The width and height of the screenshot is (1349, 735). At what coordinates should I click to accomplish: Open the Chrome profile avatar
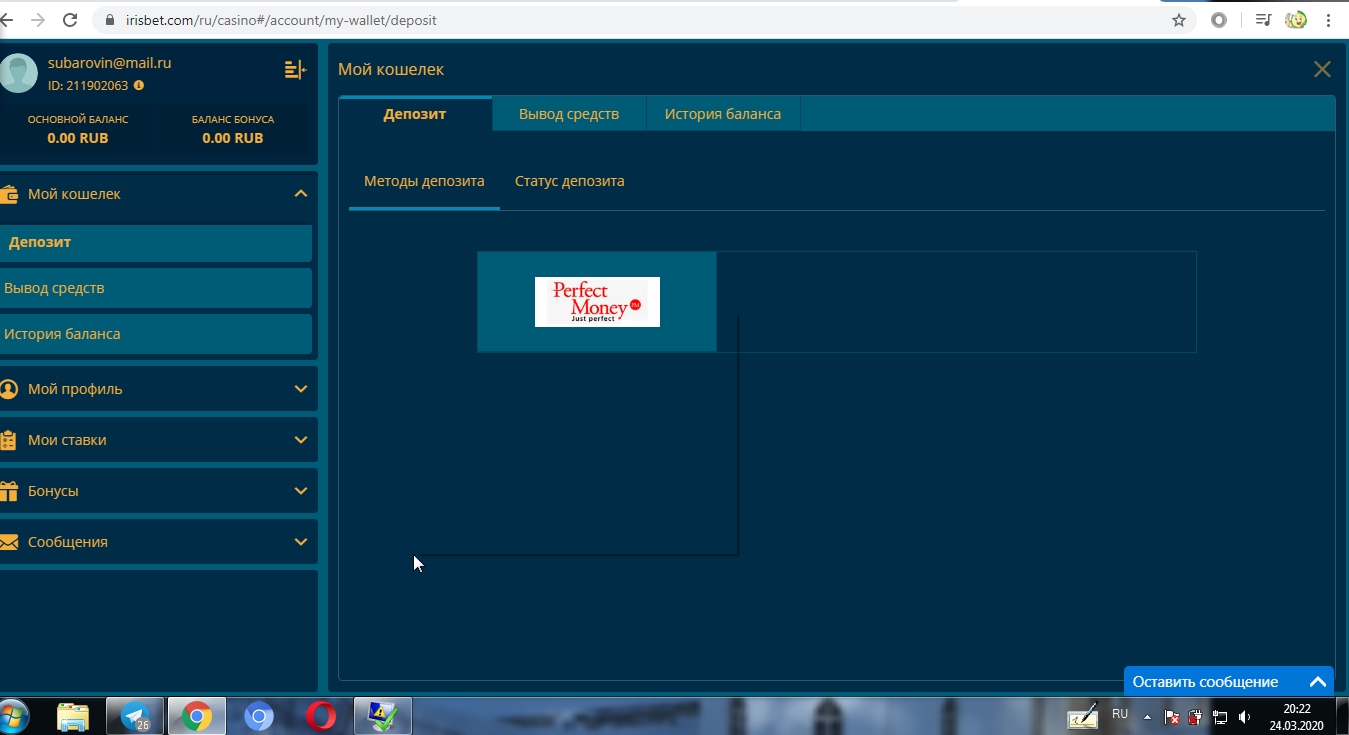pos(1296,20)
